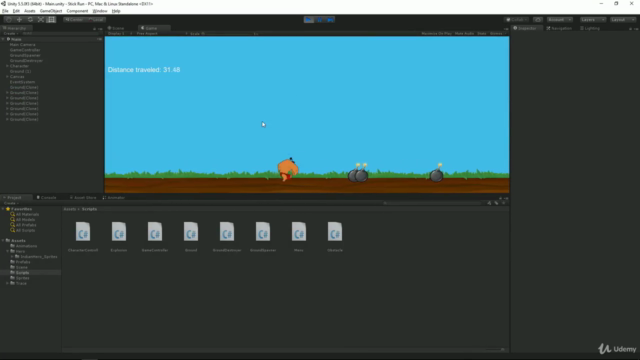Select the Menu script asset
This screenshot has height=360, width=640.
[299, 237]
